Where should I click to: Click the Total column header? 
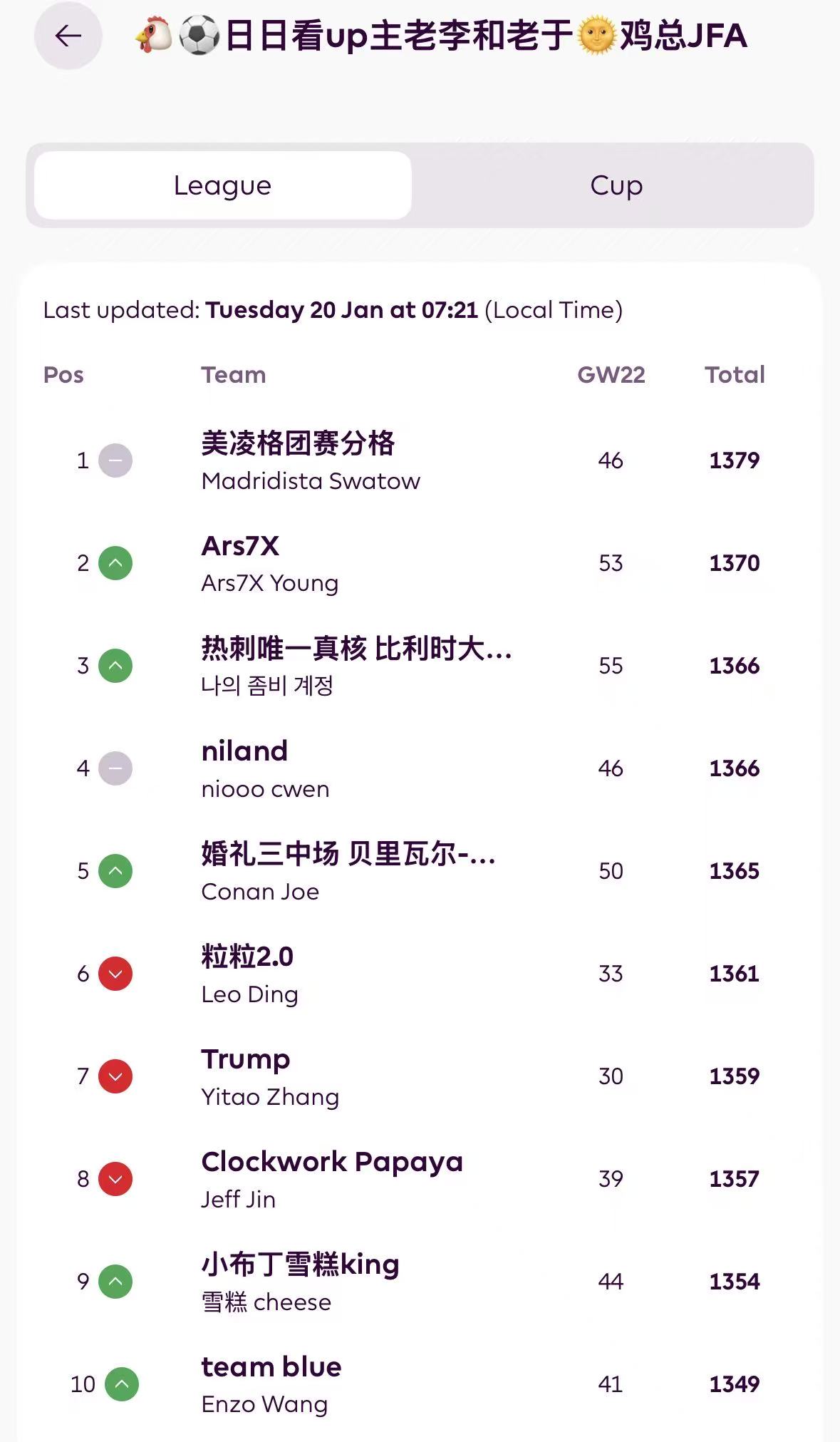click(735, 375)
